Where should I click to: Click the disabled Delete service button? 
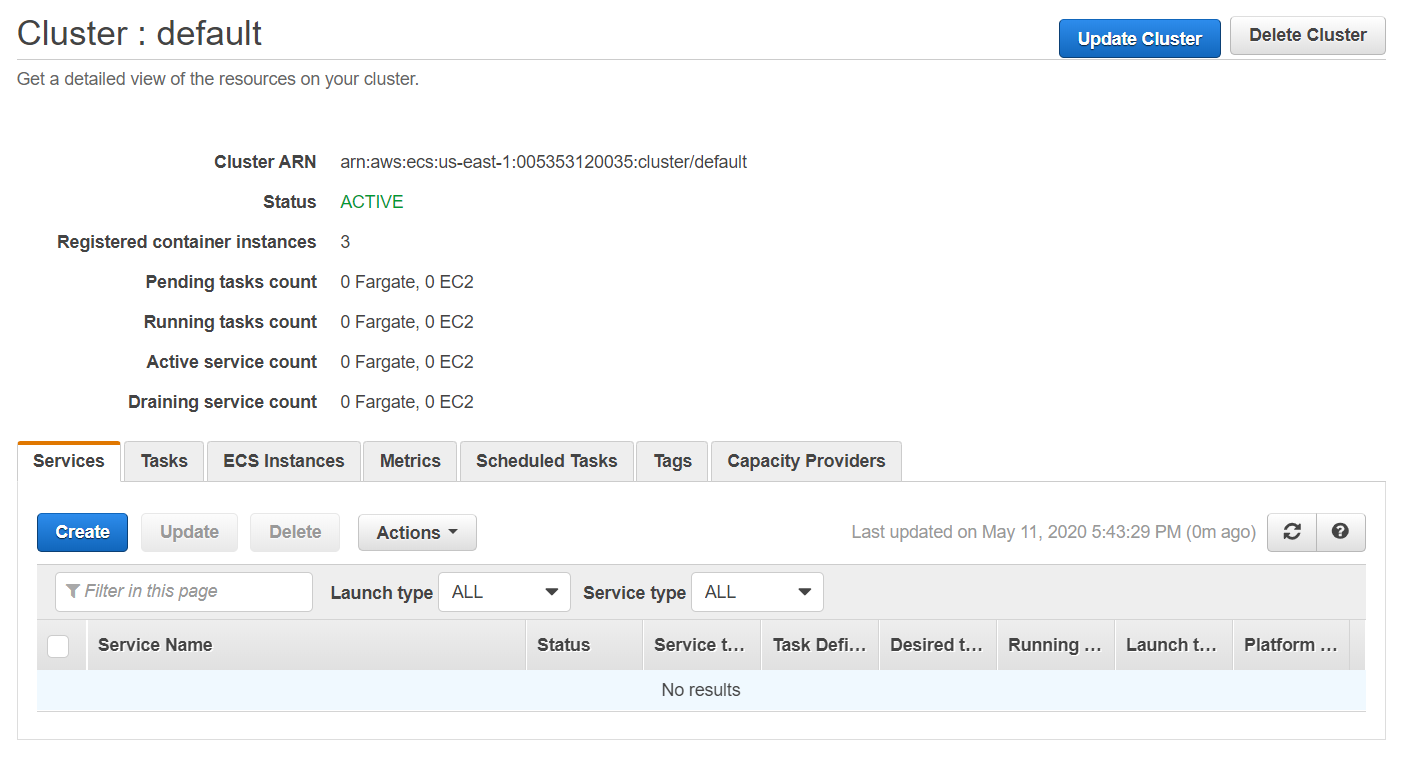[x=295, y=533]
